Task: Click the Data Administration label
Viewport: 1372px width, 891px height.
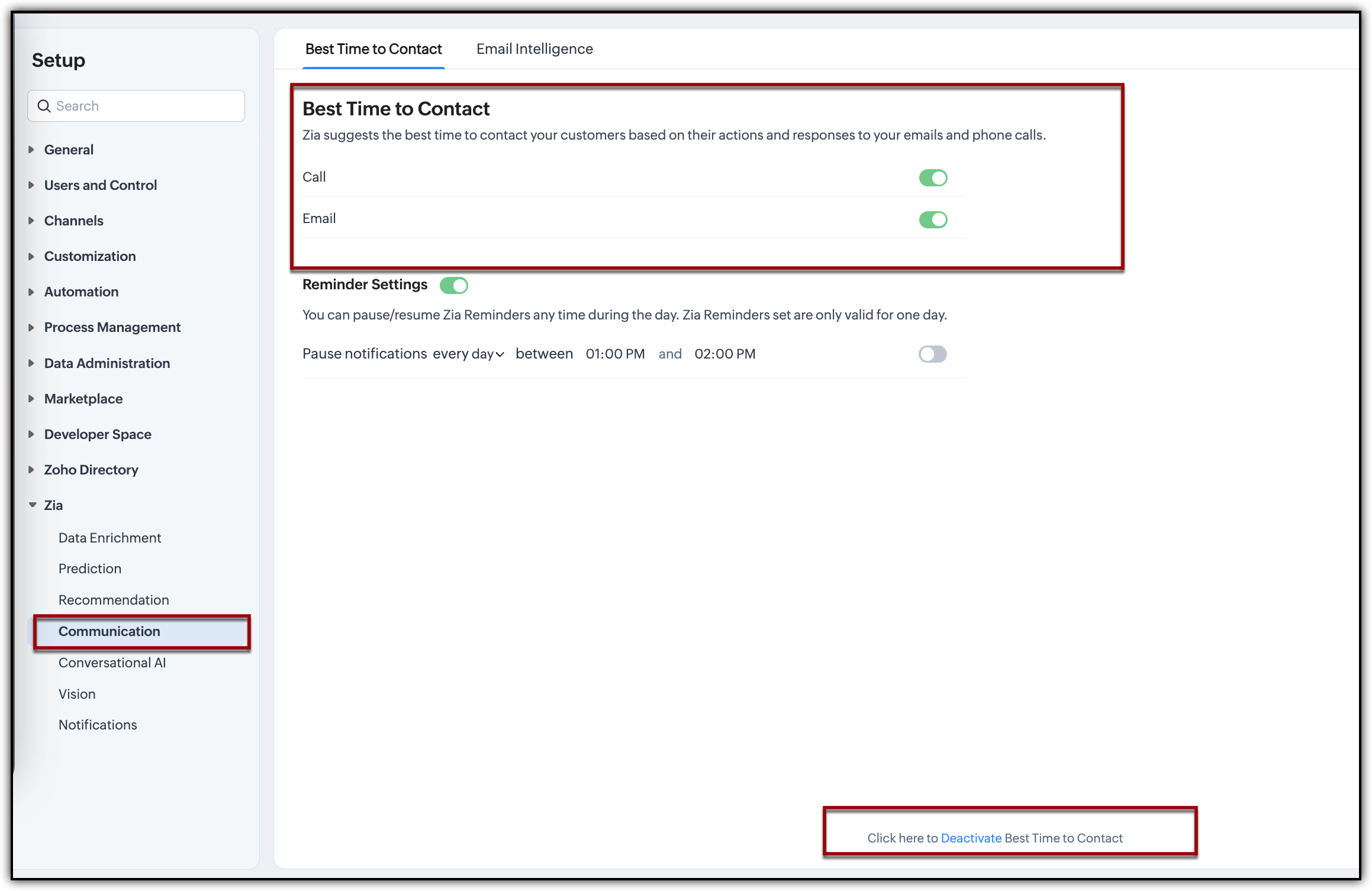Action: [107, 363]
